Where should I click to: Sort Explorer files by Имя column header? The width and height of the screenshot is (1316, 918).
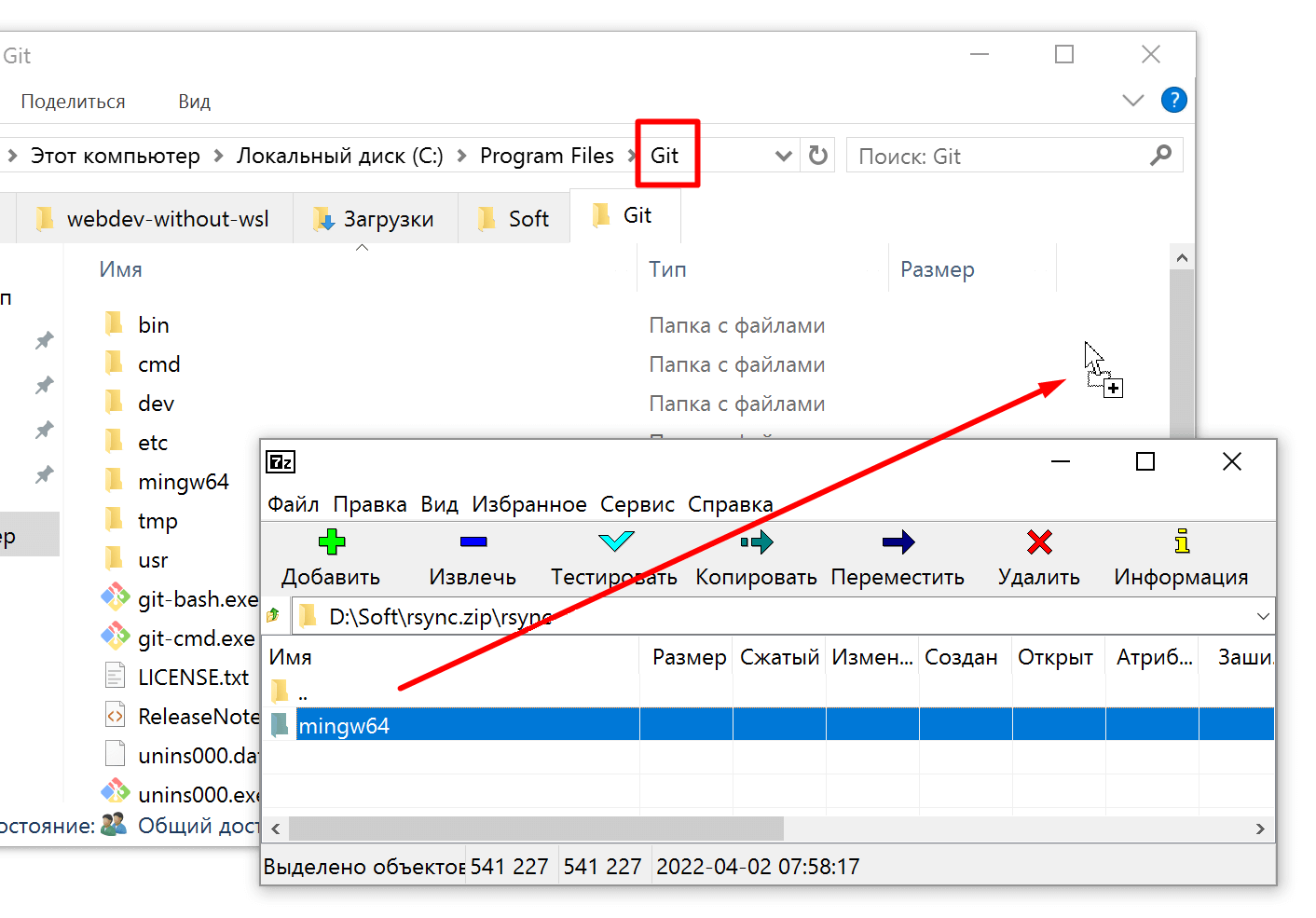coord(120,269)
